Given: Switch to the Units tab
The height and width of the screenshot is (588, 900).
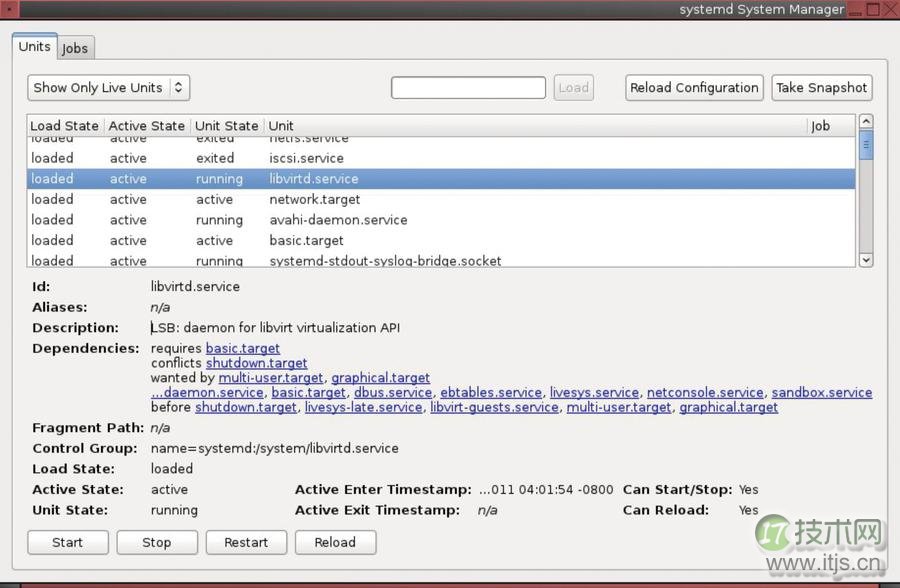Looking at the screenshot, I should (34, 47).
